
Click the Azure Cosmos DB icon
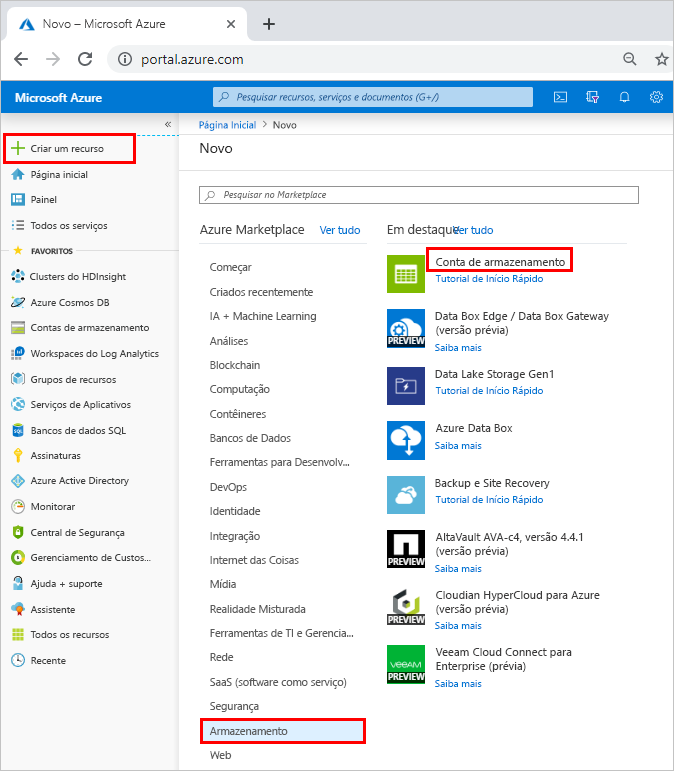click(18, 302)
